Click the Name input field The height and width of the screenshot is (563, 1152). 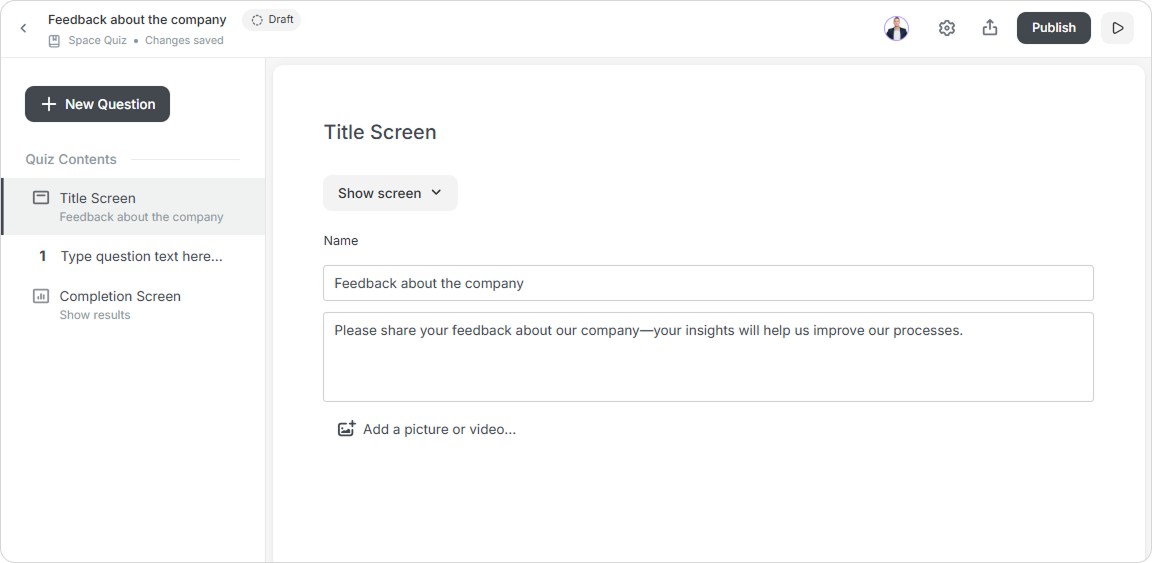(708, 283)
